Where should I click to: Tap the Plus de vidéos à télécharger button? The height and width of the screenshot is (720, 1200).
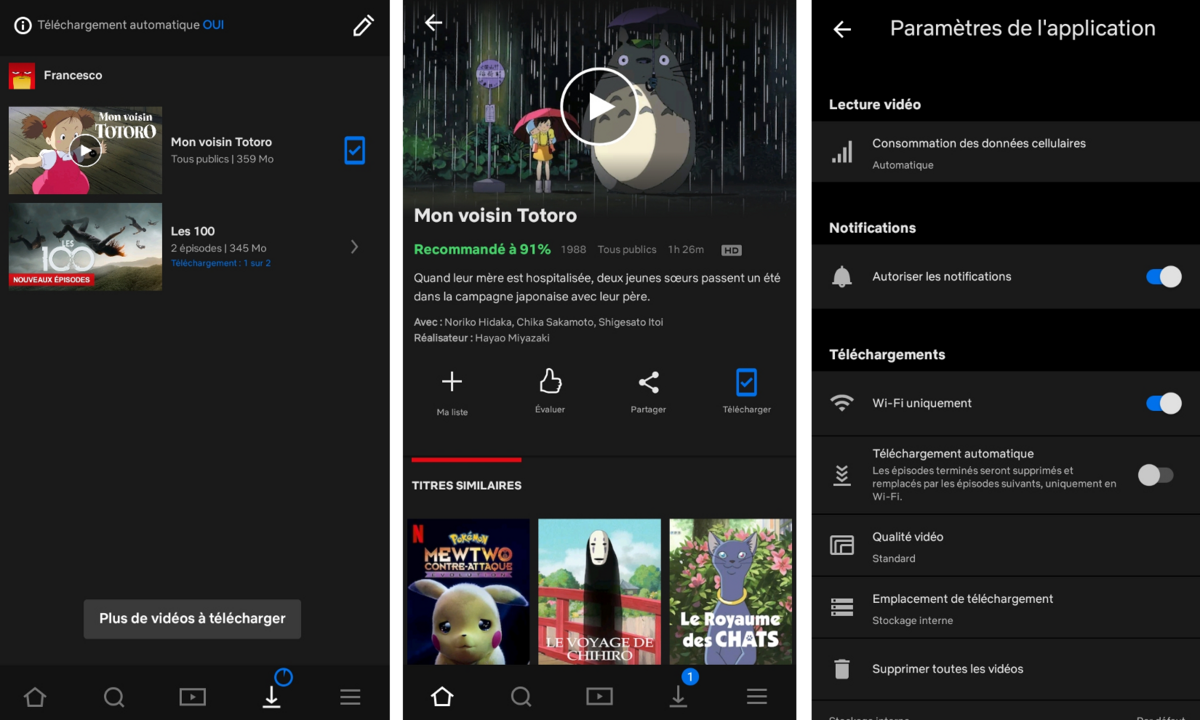pyautogui.click(x=192, y=619)
